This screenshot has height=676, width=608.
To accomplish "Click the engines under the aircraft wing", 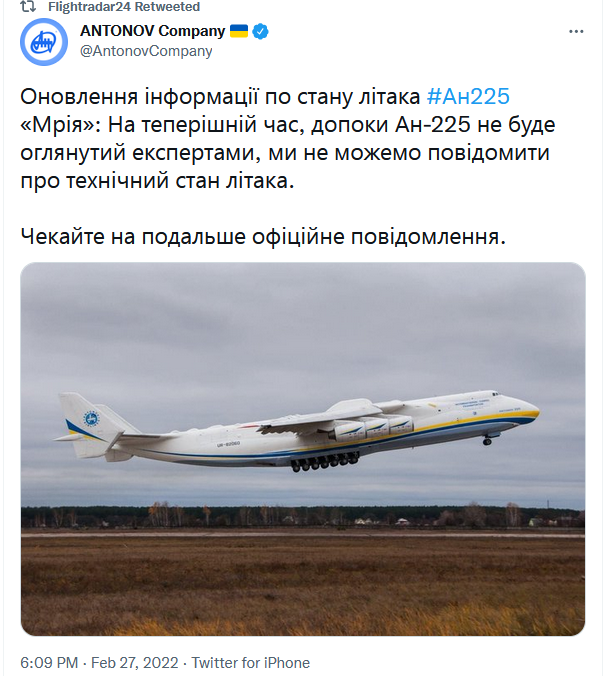I will [x=372, y=429].
